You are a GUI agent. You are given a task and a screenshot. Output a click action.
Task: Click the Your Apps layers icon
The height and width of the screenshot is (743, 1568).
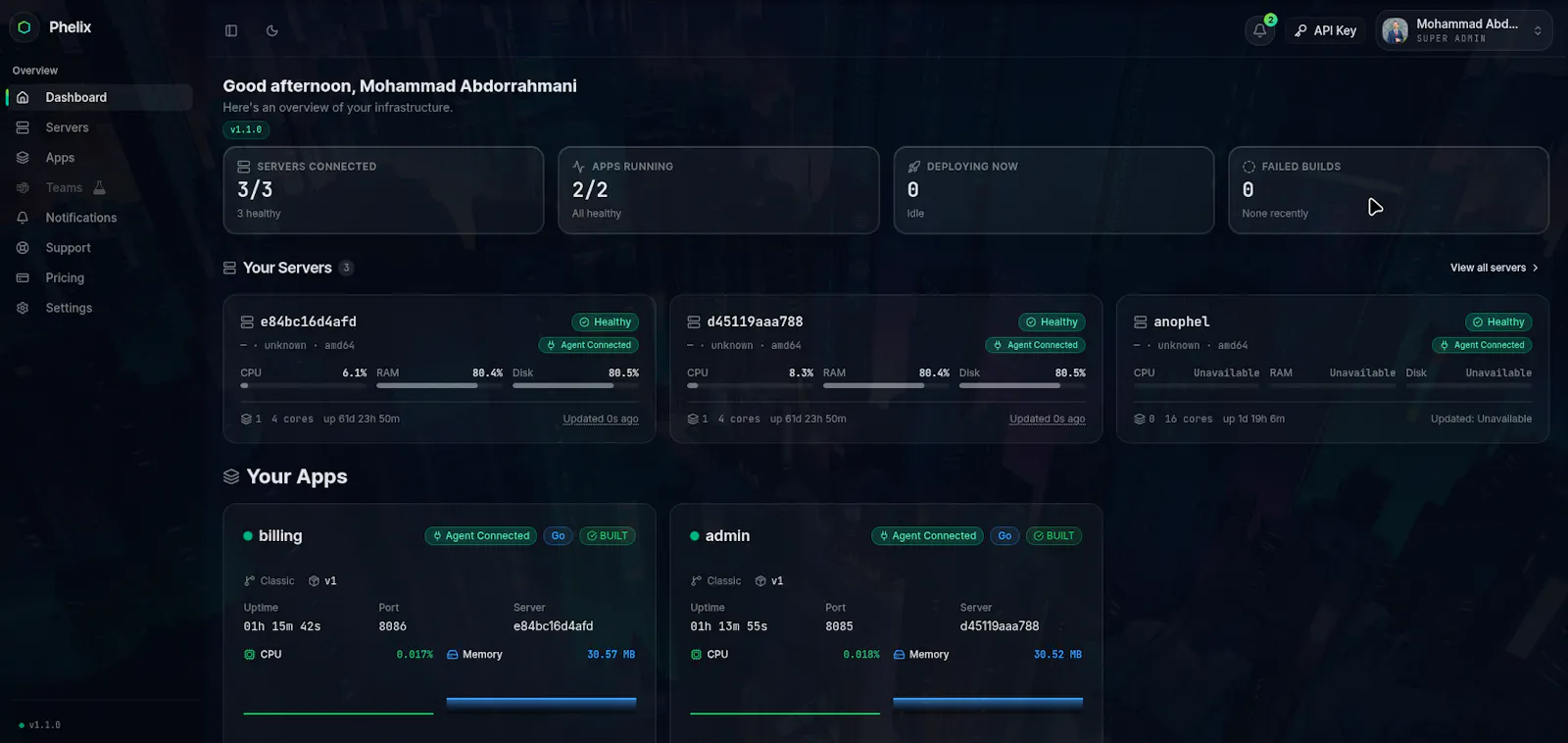coord(231,476)
